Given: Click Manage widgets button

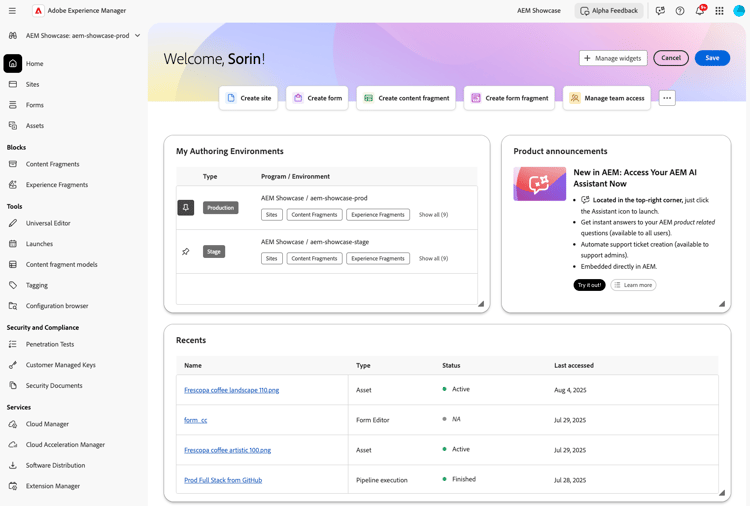Looking at the screenshot, I should [613, 58].
